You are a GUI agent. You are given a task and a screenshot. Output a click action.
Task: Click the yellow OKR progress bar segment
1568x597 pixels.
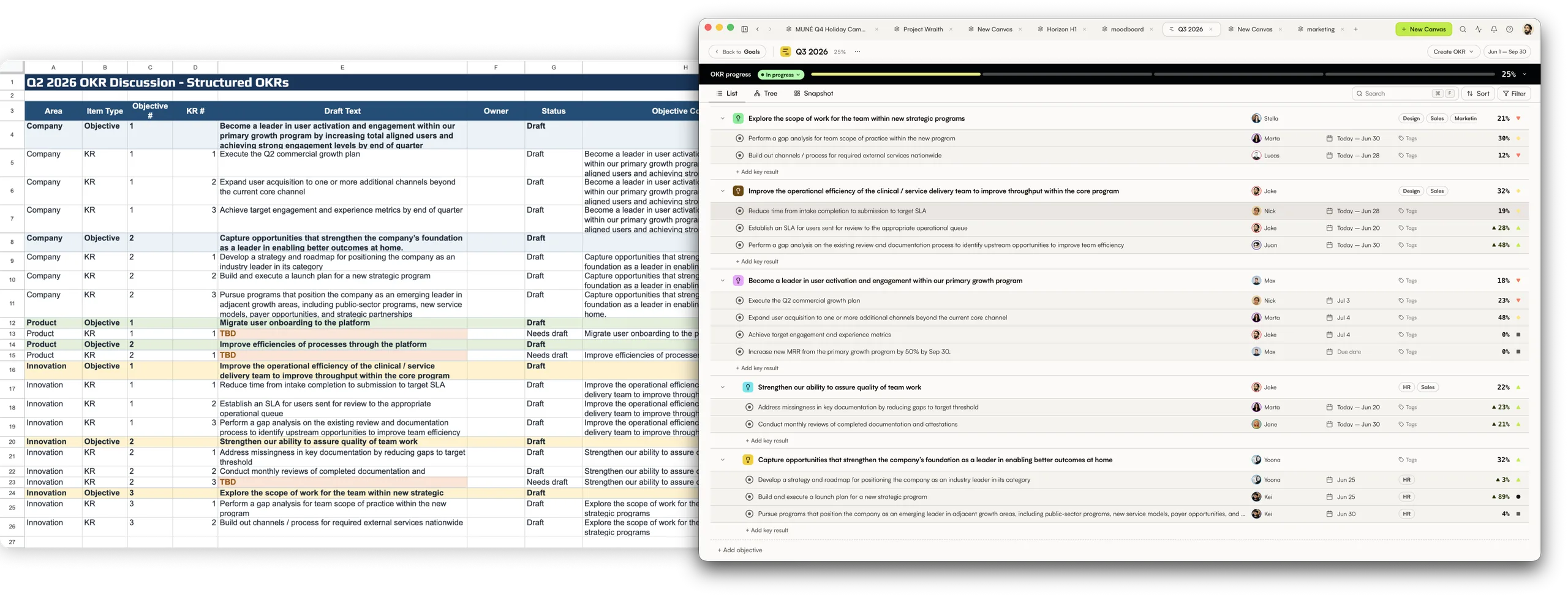point(895,74)
